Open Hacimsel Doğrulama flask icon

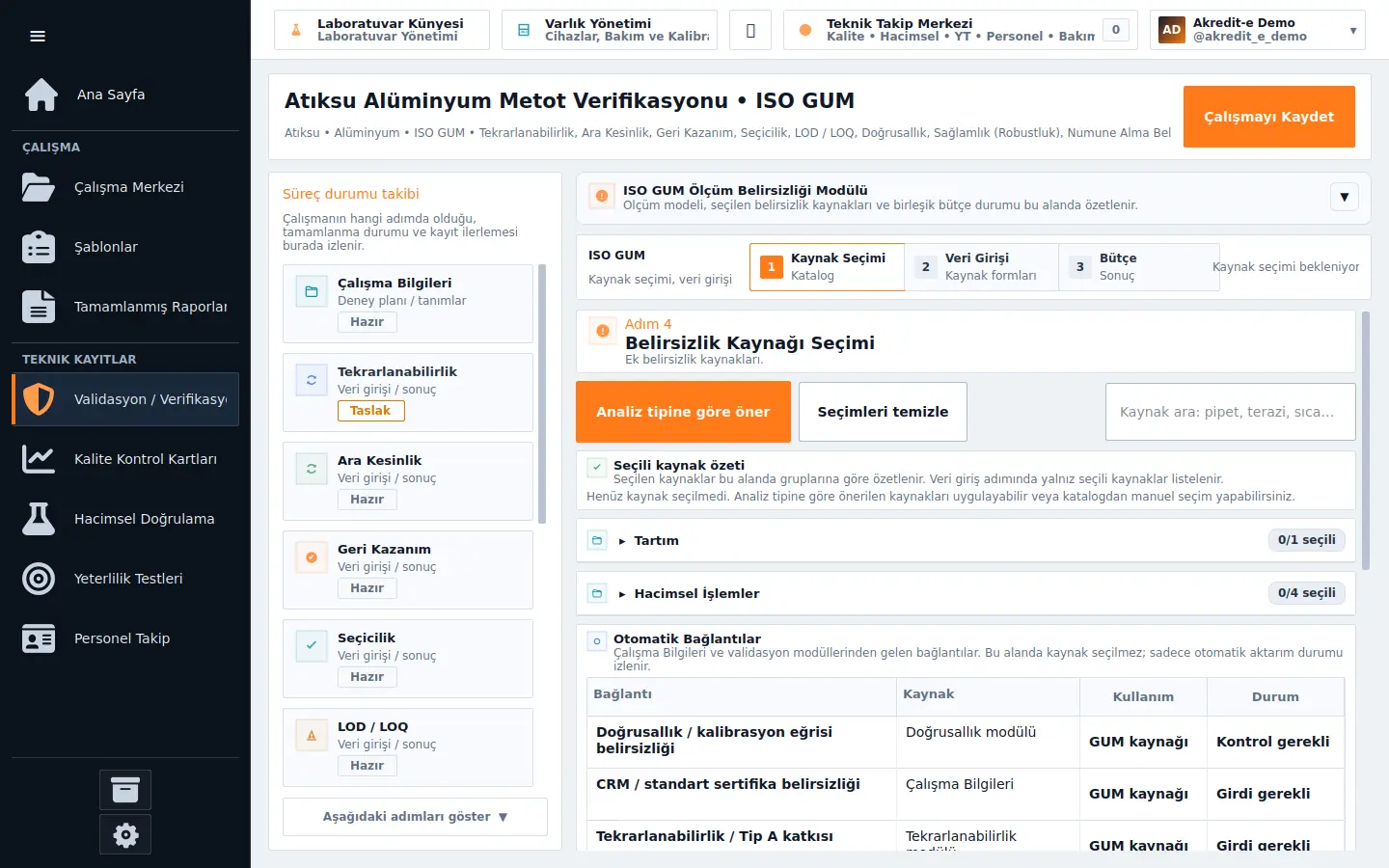39,519
